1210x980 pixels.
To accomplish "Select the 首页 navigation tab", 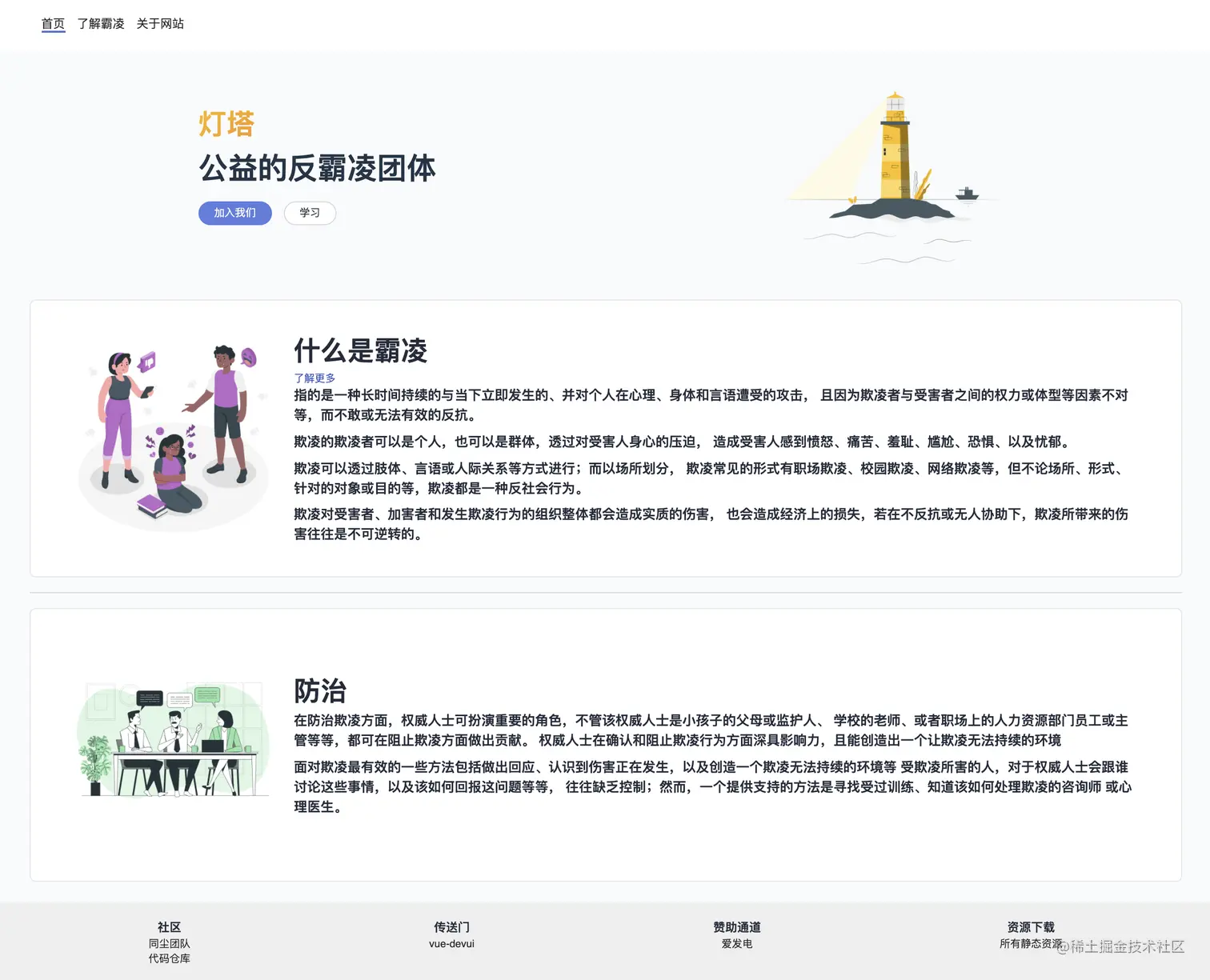I will [x=52, y=24].
